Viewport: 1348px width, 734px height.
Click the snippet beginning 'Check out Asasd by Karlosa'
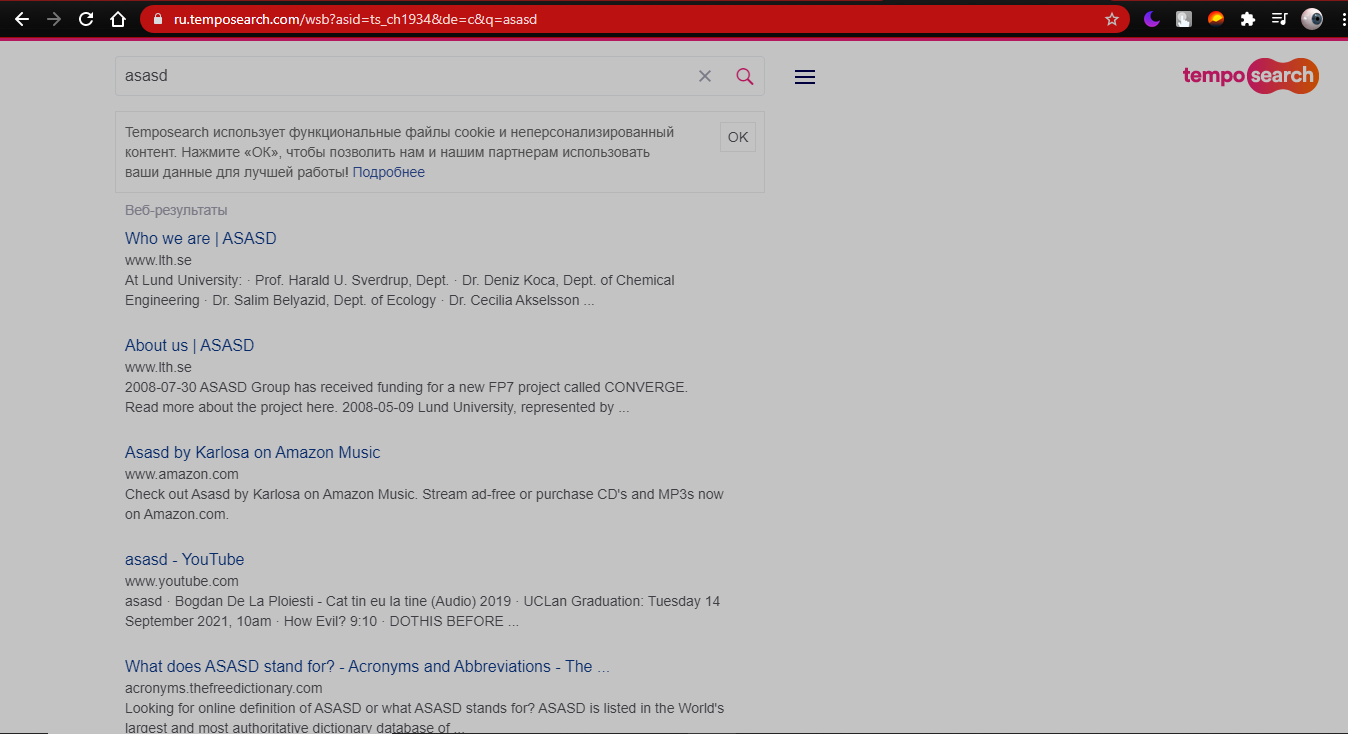(x=424, y=504)
